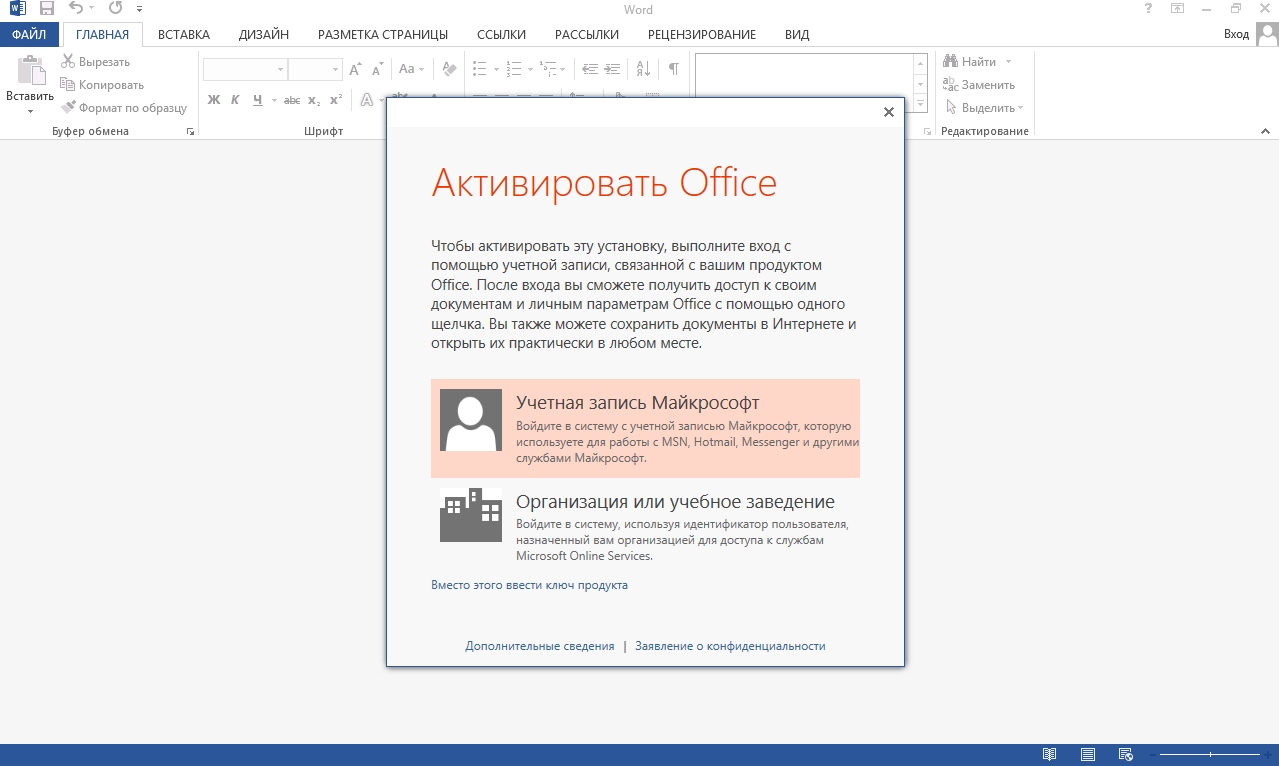Viewport: 1279px width, 766px height.
Task: Open the Выделить (Select) dropdown
Action: click(1020, 108)
